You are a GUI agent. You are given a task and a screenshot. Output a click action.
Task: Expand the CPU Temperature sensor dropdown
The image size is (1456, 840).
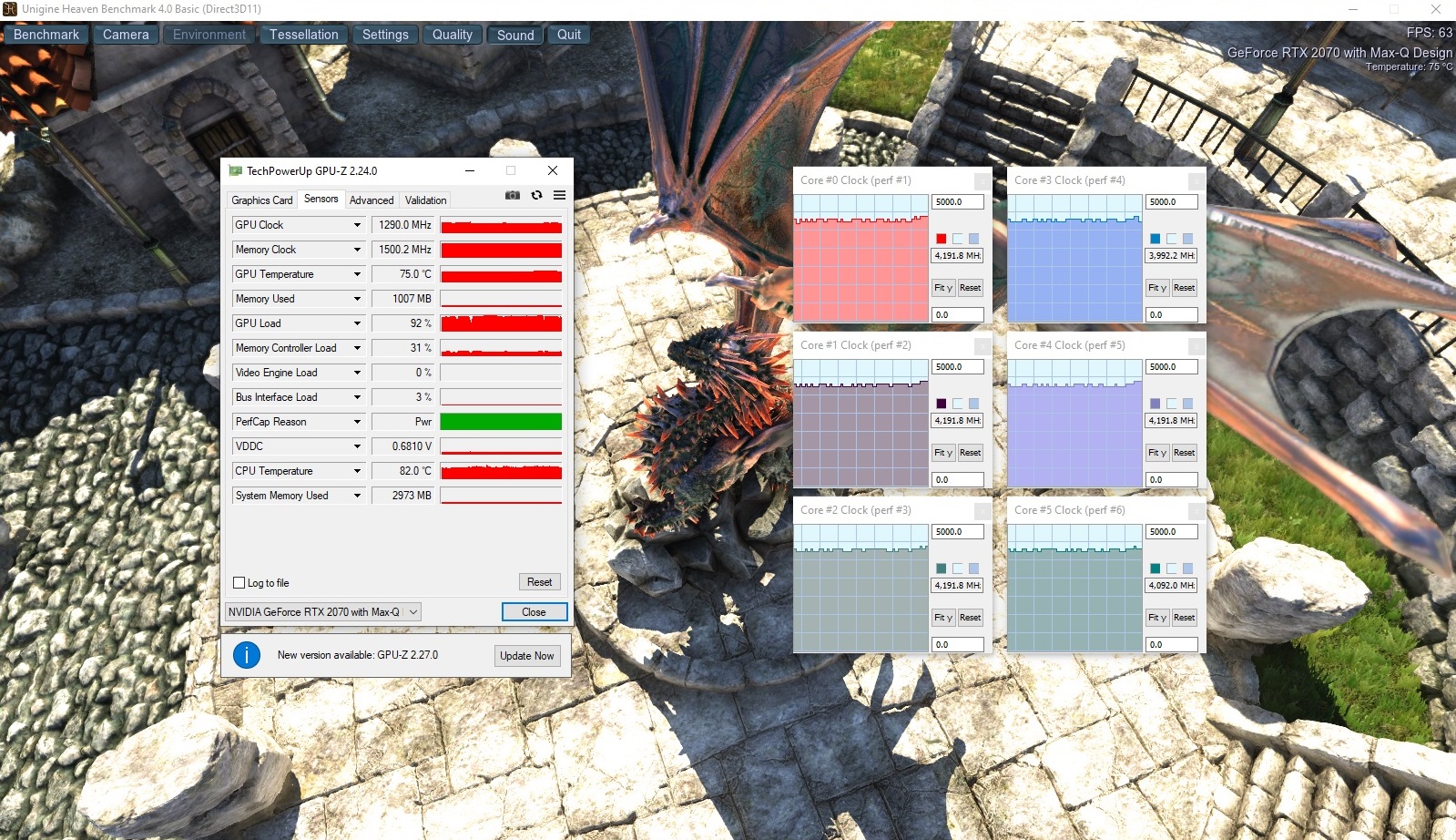[357, 471]
